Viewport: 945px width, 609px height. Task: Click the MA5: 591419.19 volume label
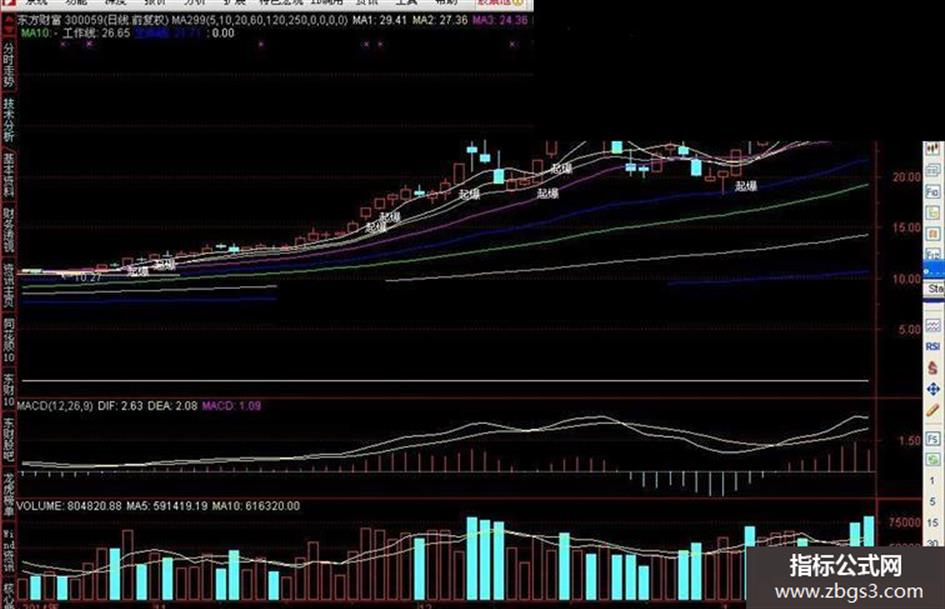pos(167,506)
